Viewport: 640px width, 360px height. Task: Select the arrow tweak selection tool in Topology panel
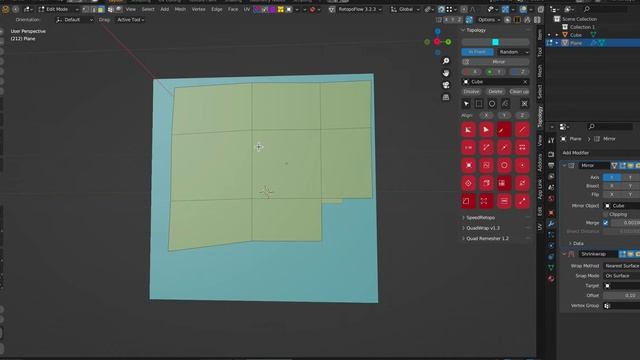tap(466, 104)
